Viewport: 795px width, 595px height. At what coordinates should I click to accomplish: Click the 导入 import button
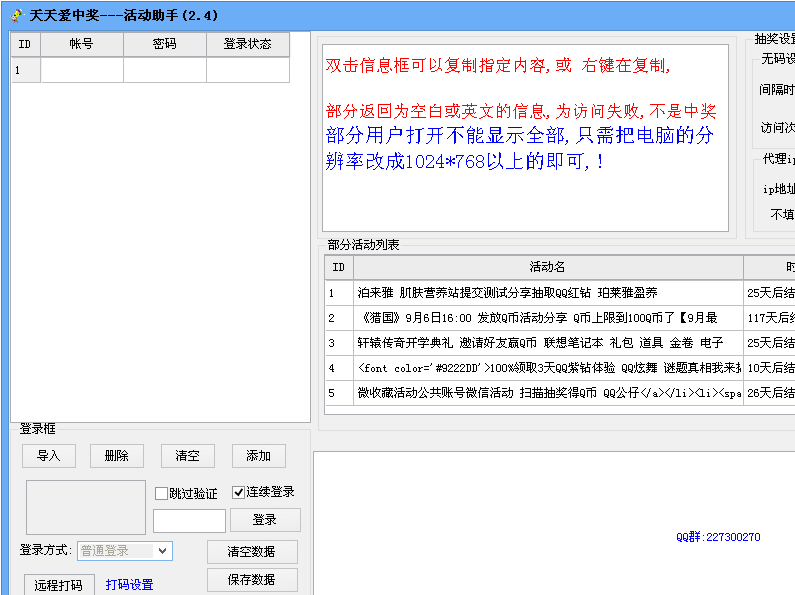(49, 456)
